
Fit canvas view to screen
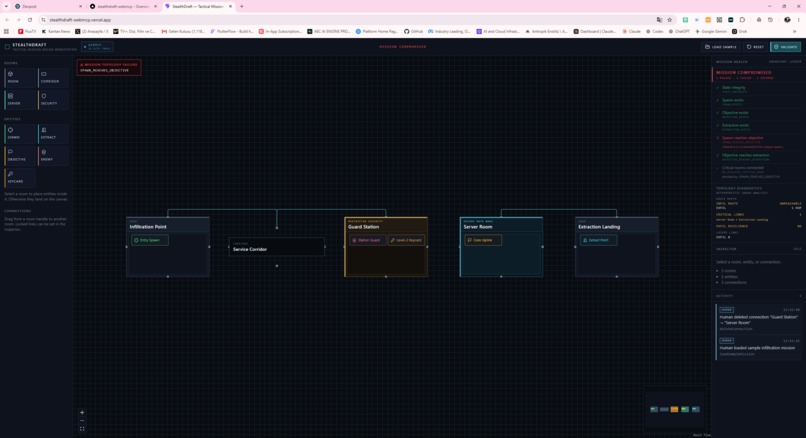point(82,429)
